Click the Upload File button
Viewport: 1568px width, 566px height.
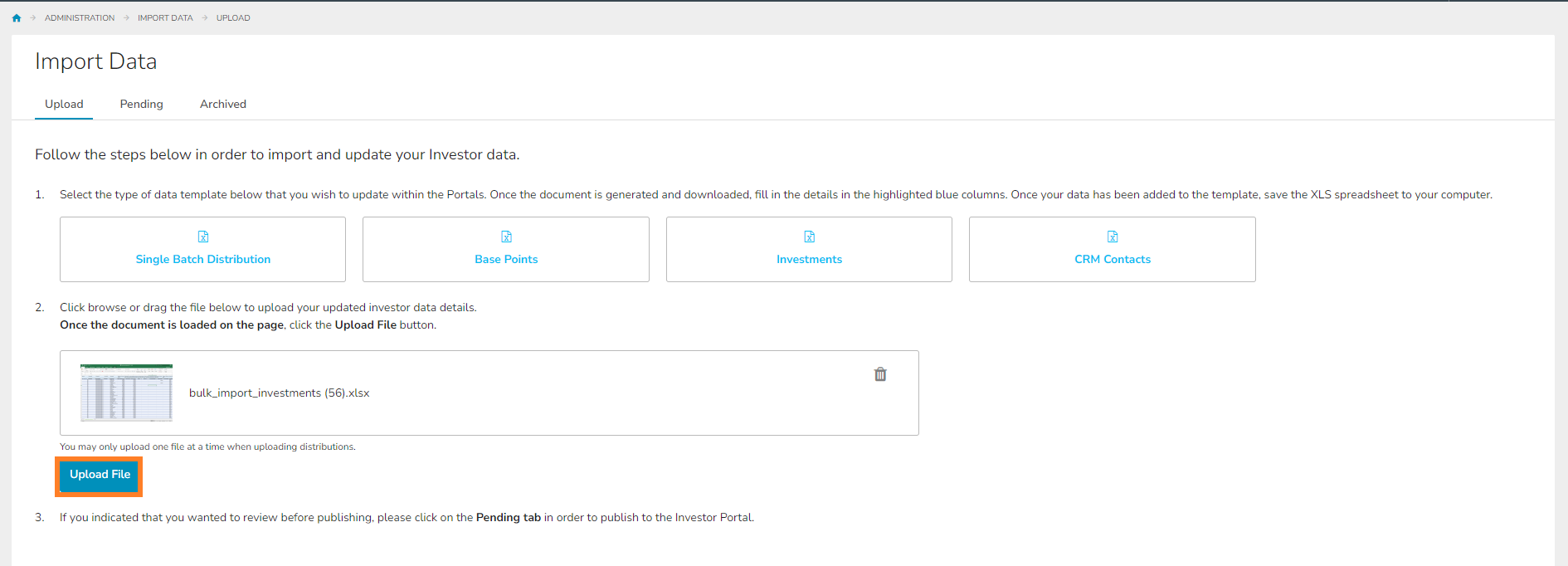click(100, 476)
